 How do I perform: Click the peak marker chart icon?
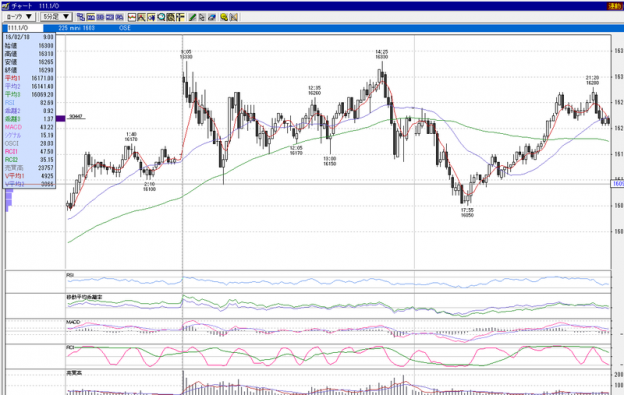pyautogui.click(x=141, y=17)
